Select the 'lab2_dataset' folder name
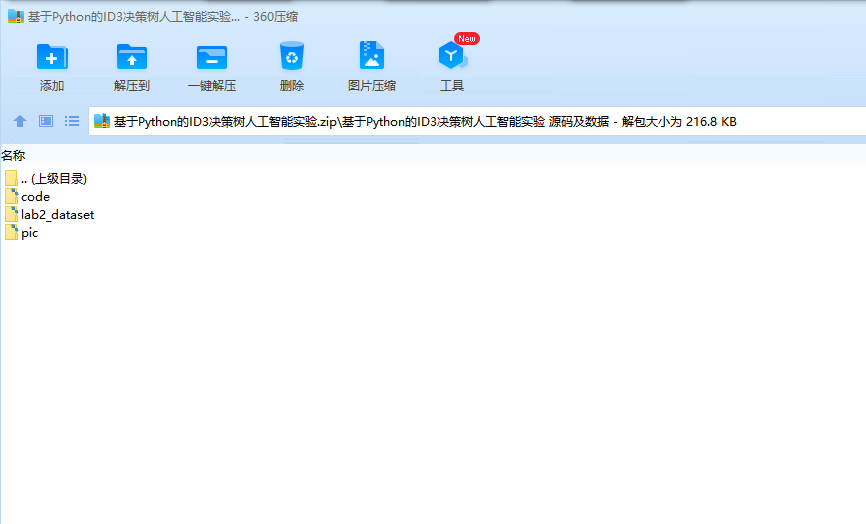Image resolution: width=866 pixels, height=524 pixels. coord(57,215)
